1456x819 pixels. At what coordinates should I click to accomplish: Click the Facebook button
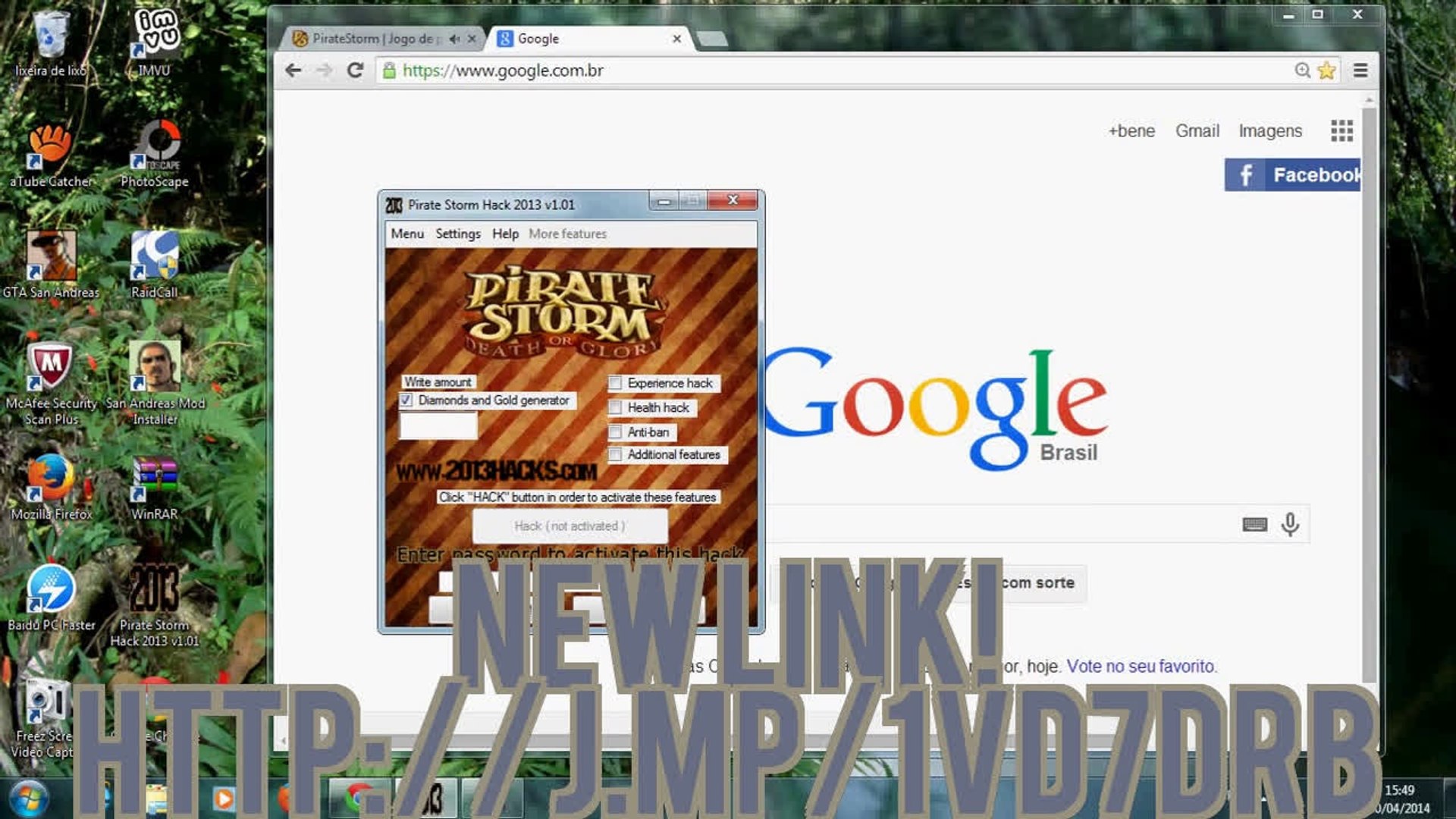click(x=1293, y=175)
